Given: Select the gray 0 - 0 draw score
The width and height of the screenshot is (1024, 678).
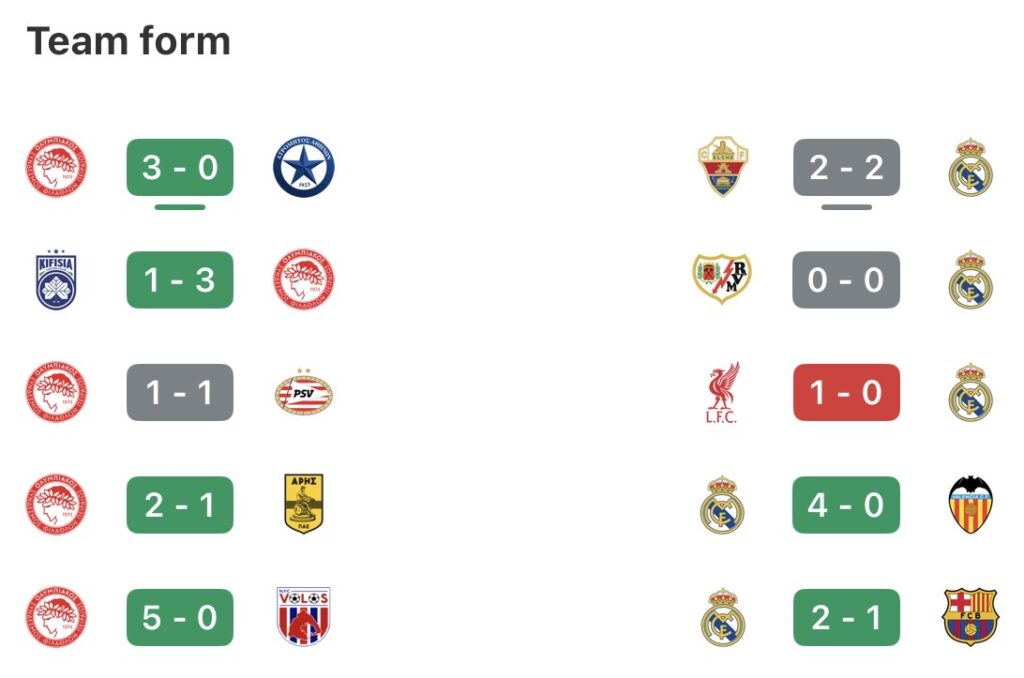Looking at the screenshot, I should coord(846,280).
